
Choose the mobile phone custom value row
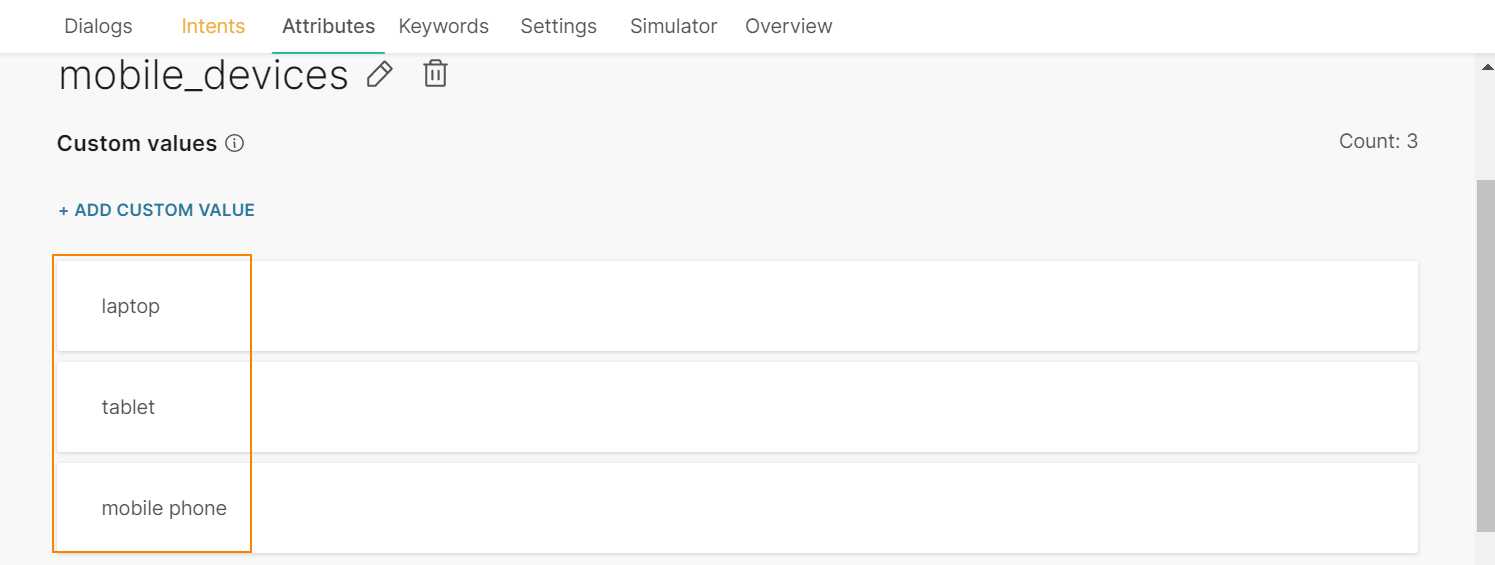[737, 508]
